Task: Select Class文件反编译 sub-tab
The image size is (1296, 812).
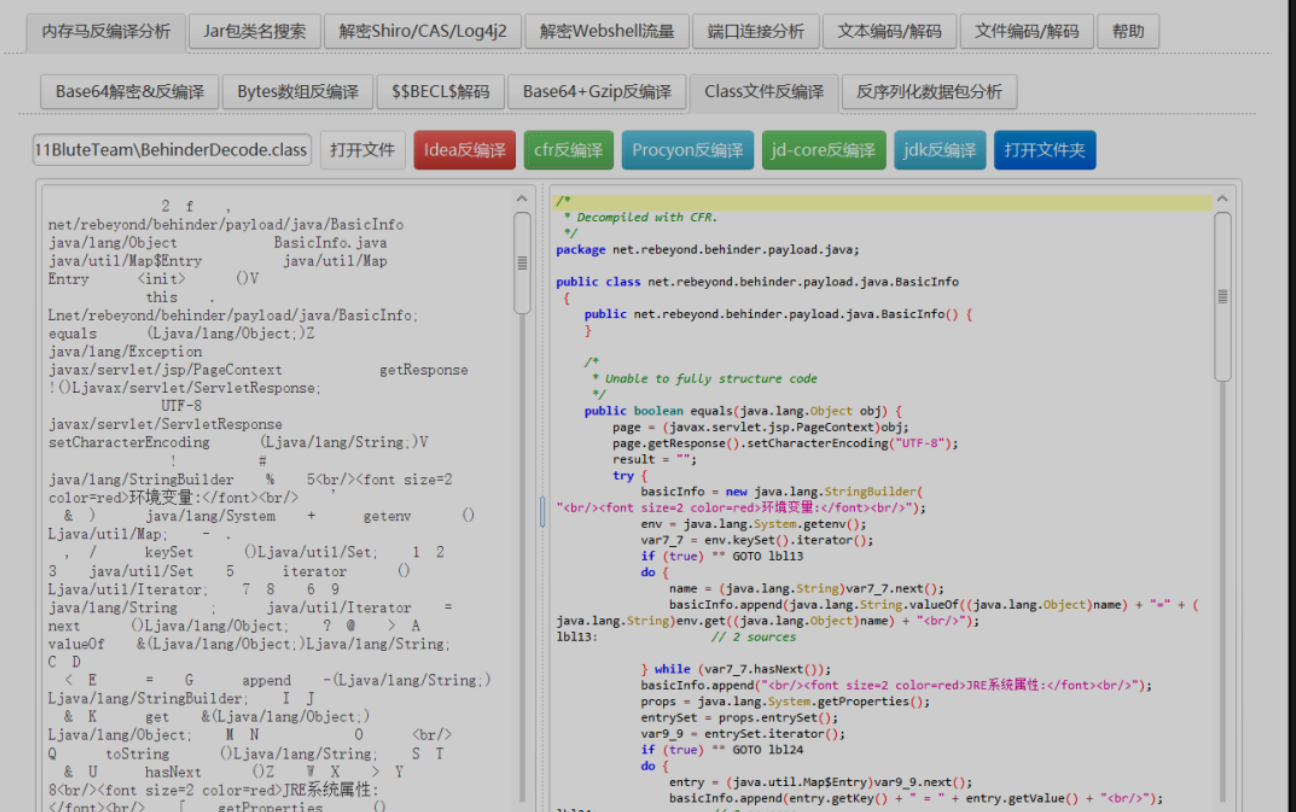Action: pyautogui.click(x=764, y=91)
